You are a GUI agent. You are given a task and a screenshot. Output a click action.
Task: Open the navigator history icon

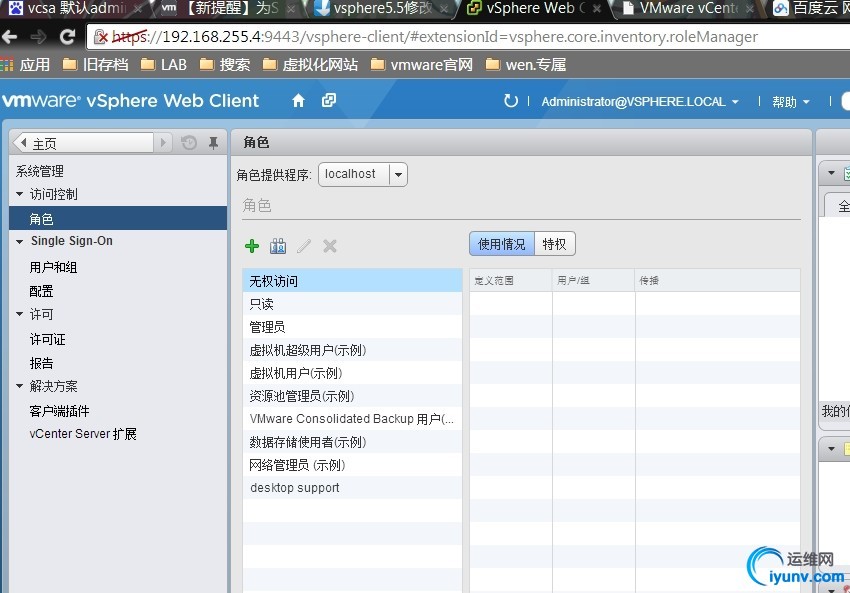click(x=189, y=143)
